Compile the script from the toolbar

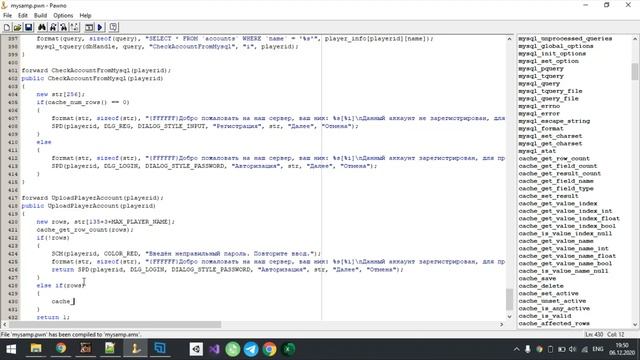[x=89, y=27]
